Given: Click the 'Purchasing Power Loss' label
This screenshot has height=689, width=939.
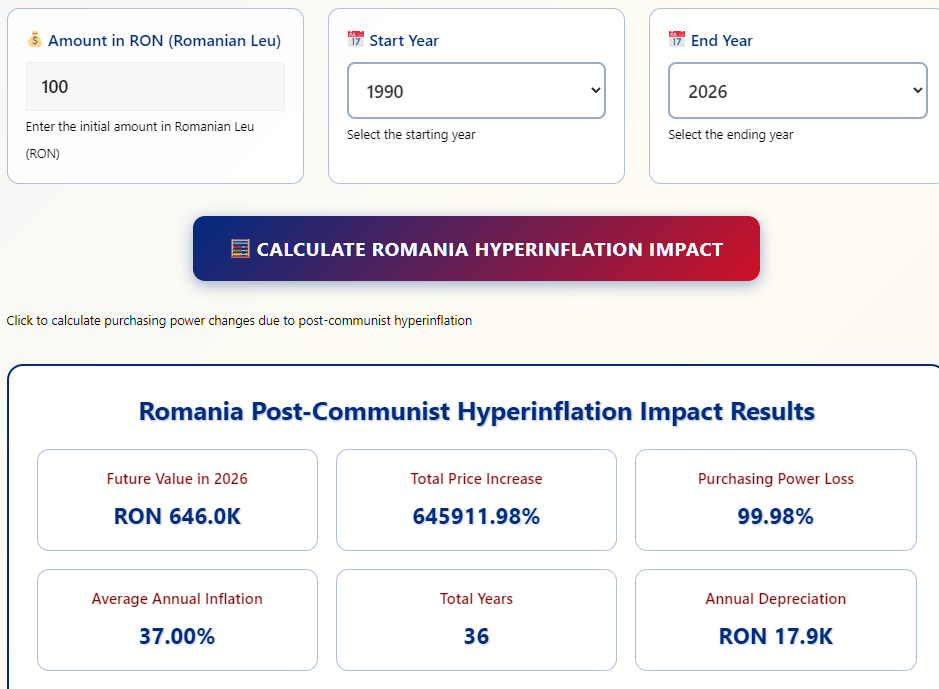Looking at the screenshot, I should point(776,479).
